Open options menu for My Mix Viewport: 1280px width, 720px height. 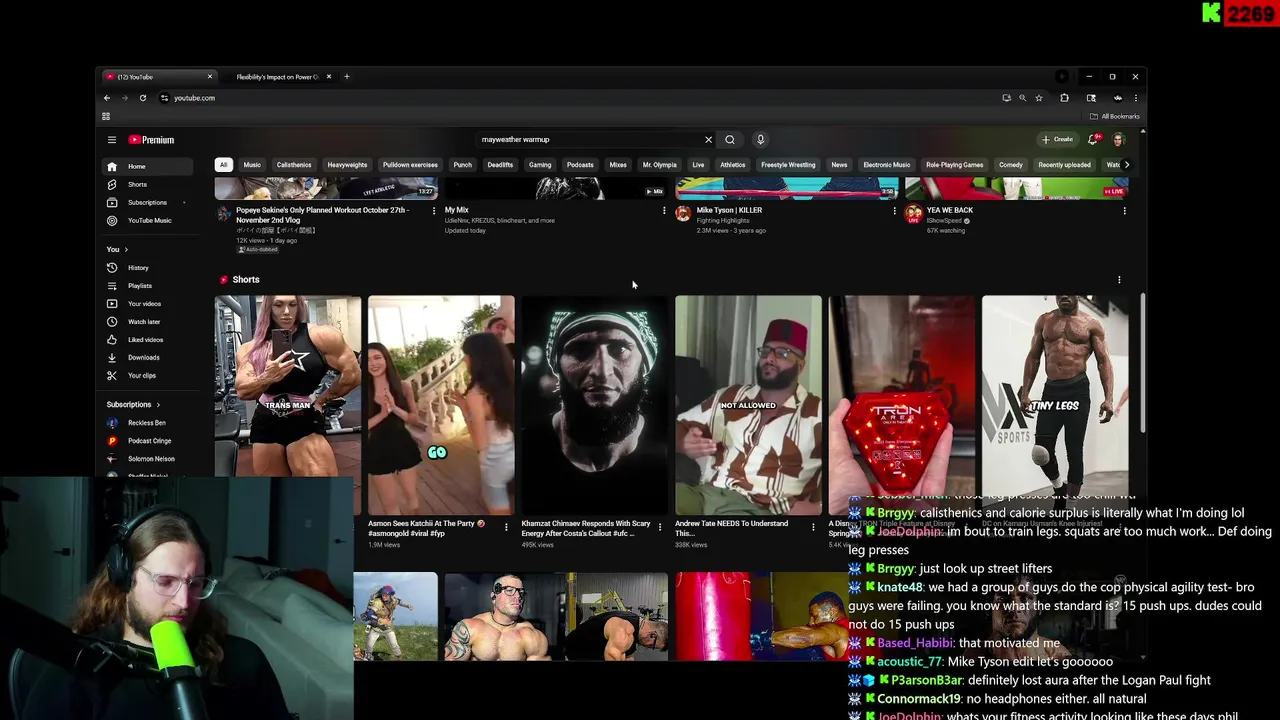(664, 211)
